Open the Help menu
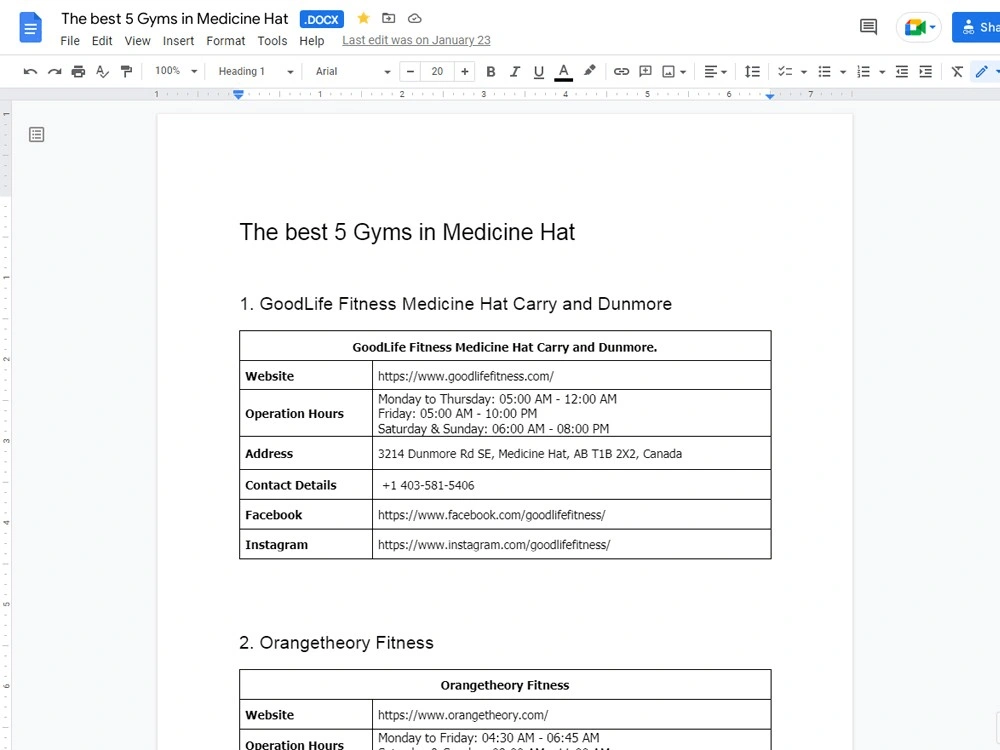Image resolution: width=1000 pixels, height=750 pixels. tap(312, 41)
